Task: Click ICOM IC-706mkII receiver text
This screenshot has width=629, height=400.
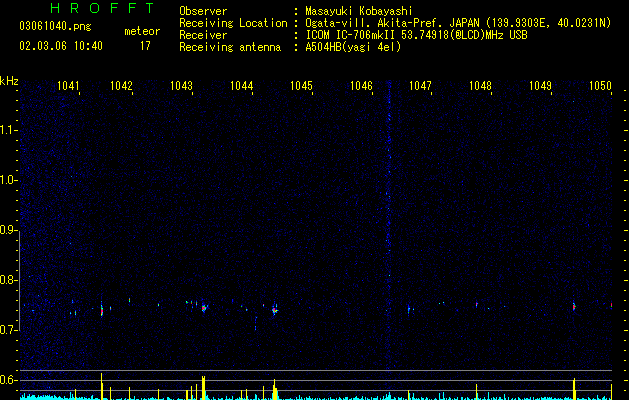Action: [x=416, y=35]
